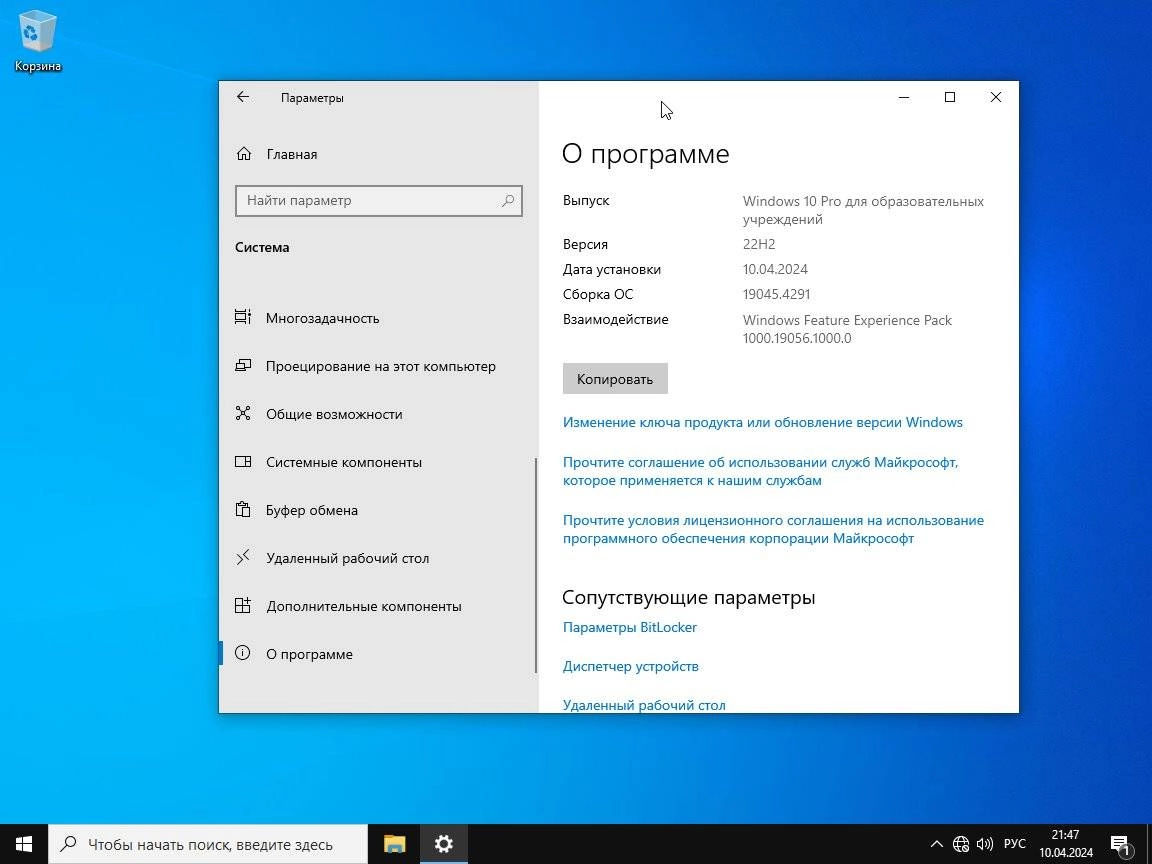Screen dimensions: 1152x864
Task: Show hidden tray icons chevron
Action: pyautogui.click(x=937, y=844)
